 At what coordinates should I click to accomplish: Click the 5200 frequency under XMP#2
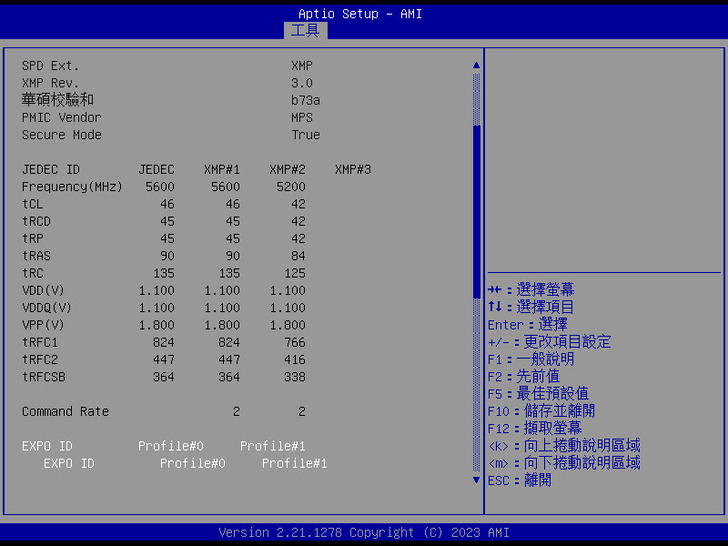click(x=291, y=187)
